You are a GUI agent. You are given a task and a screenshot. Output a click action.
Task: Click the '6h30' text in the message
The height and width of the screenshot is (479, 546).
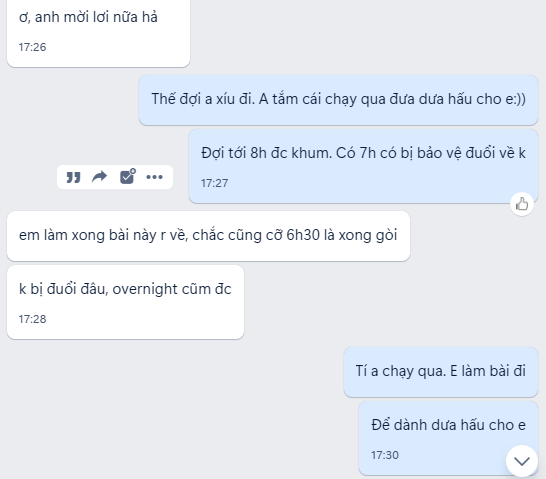tap(303, 235)
